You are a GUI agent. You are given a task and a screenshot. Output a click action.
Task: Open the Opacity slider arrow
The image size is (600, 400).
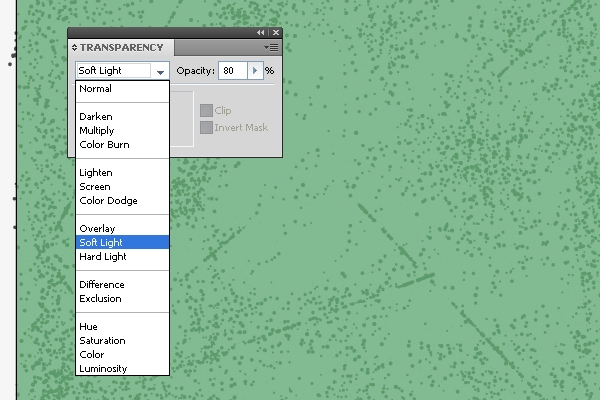click(255, 71)
